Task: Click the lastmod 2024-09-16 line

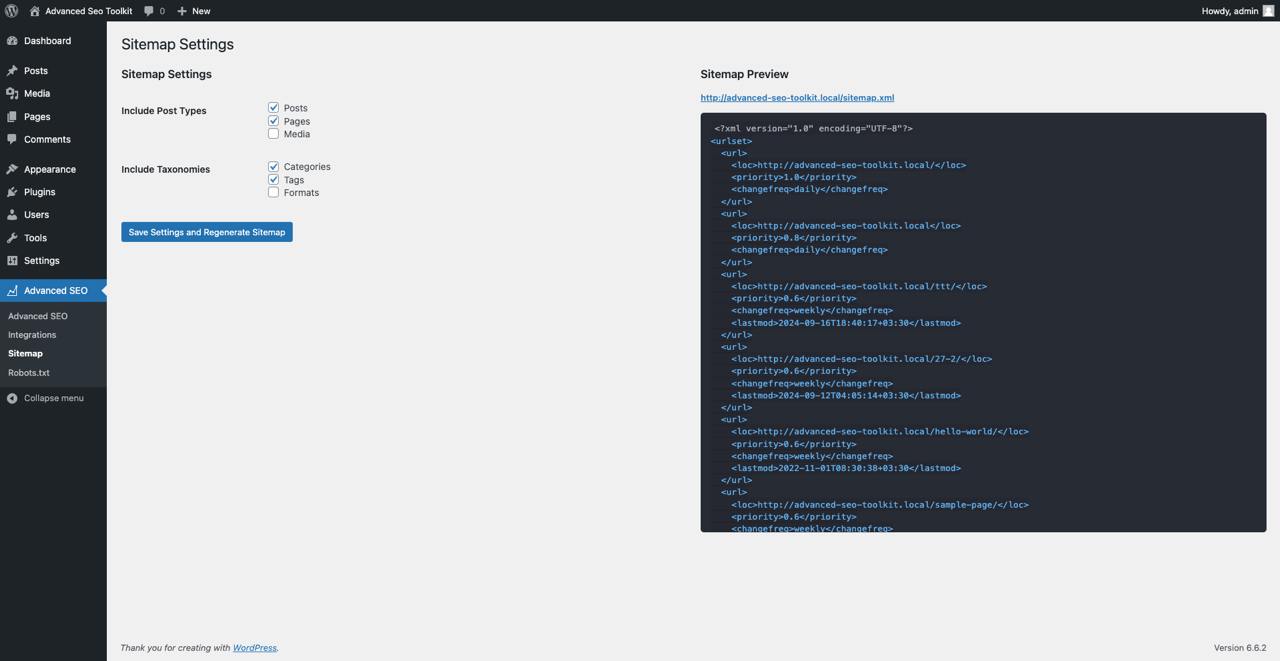Action: (846, 323)
